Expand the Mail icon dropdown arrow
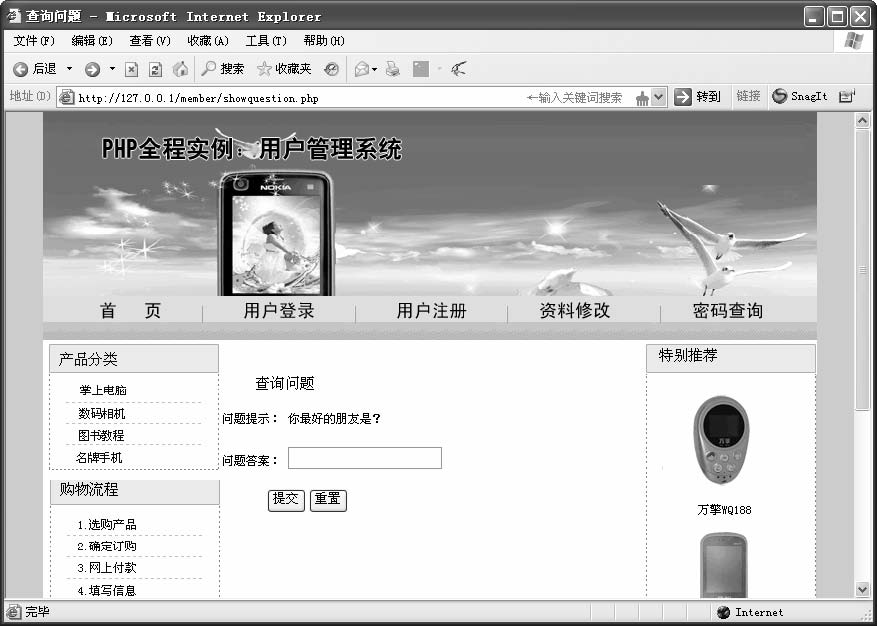Screen dimensions: 877x626 (x=375, y=69)
